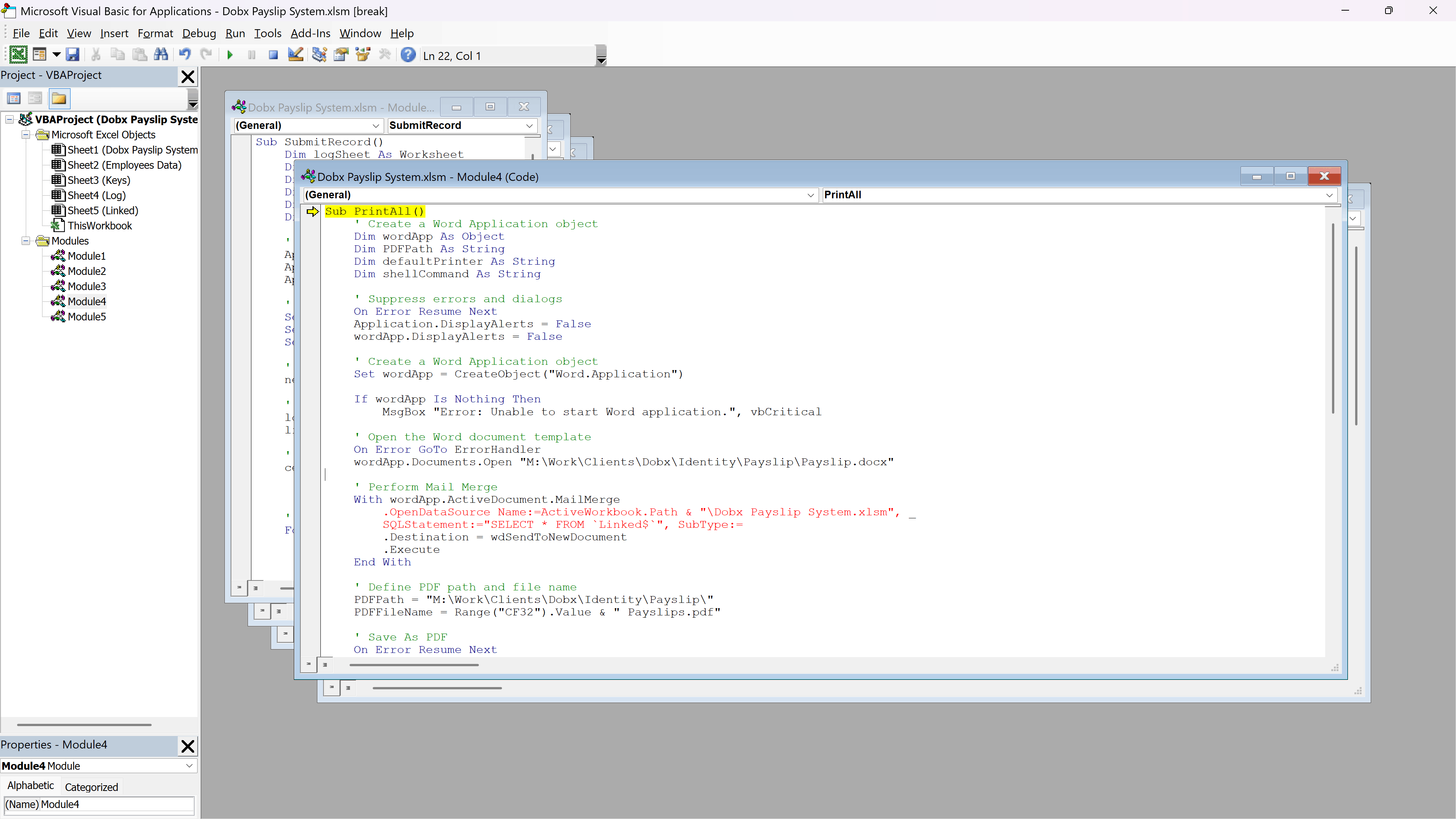Open the Debug menu
The height and width of the screenshot is (819, 1456).
click(199, 33)
